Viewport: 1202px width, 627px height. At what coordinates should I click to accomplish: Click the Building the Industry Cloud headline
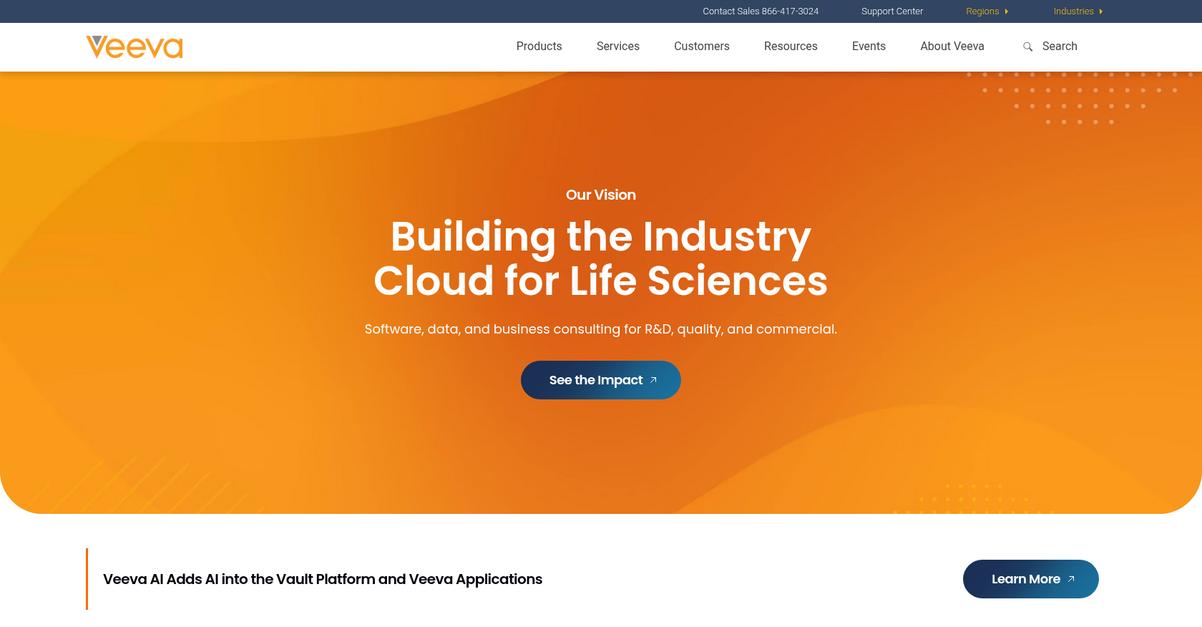coord(601,258)
